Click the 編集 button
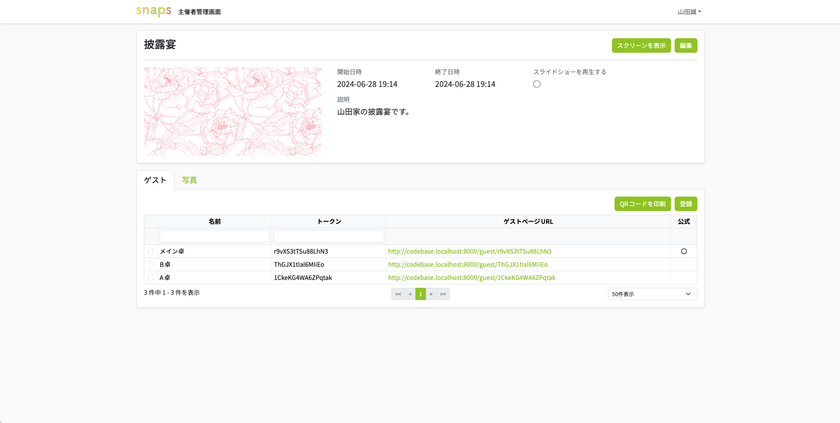The width and height of the screenshot is (840, 423). pos(686,46)
